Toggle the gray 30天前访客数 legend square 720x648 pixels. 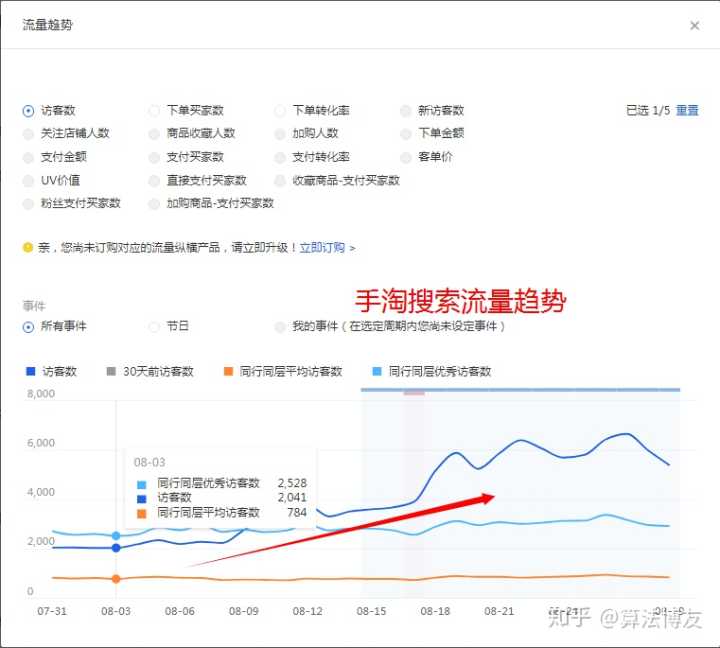click(x=111, y=371)
